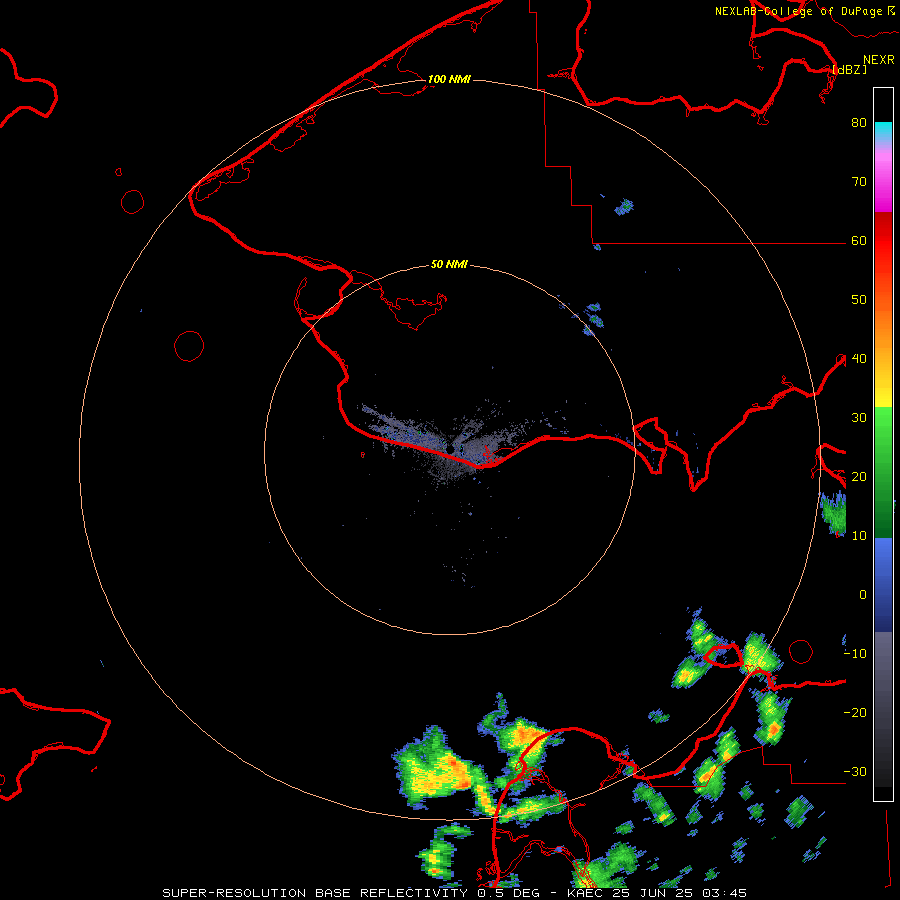The height and width of the screenshot is (900, 900).
Task: Click the -30 value on the dBZ scale
Action: [855, 772]
